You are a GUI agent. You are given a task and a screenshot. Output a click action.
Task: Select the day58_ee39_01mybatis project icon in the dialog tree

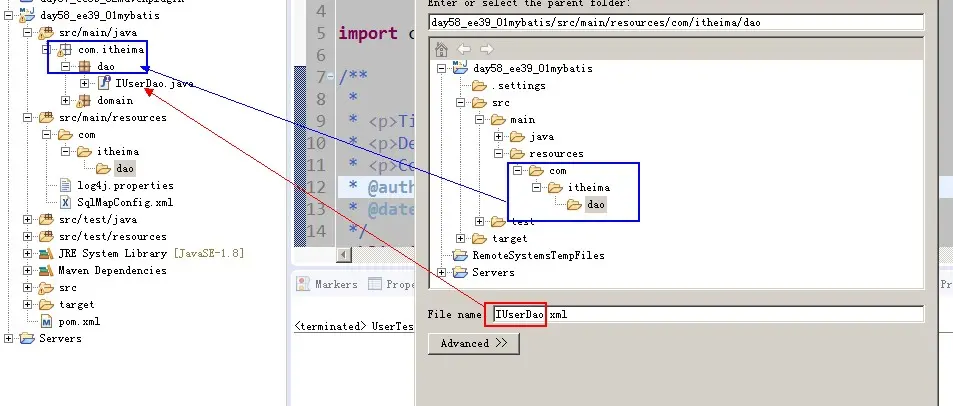[x=461, y=67]
